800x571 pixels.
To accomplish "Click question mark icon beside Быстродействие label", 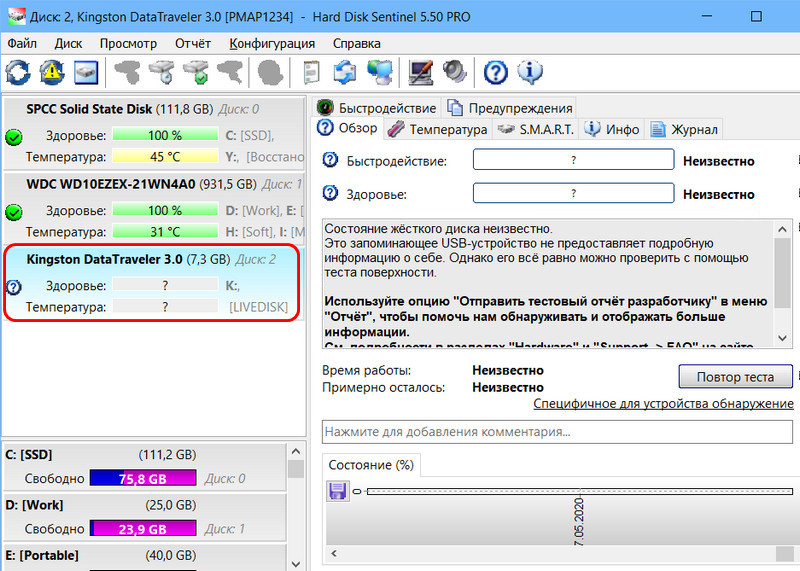I will [331, 160].
